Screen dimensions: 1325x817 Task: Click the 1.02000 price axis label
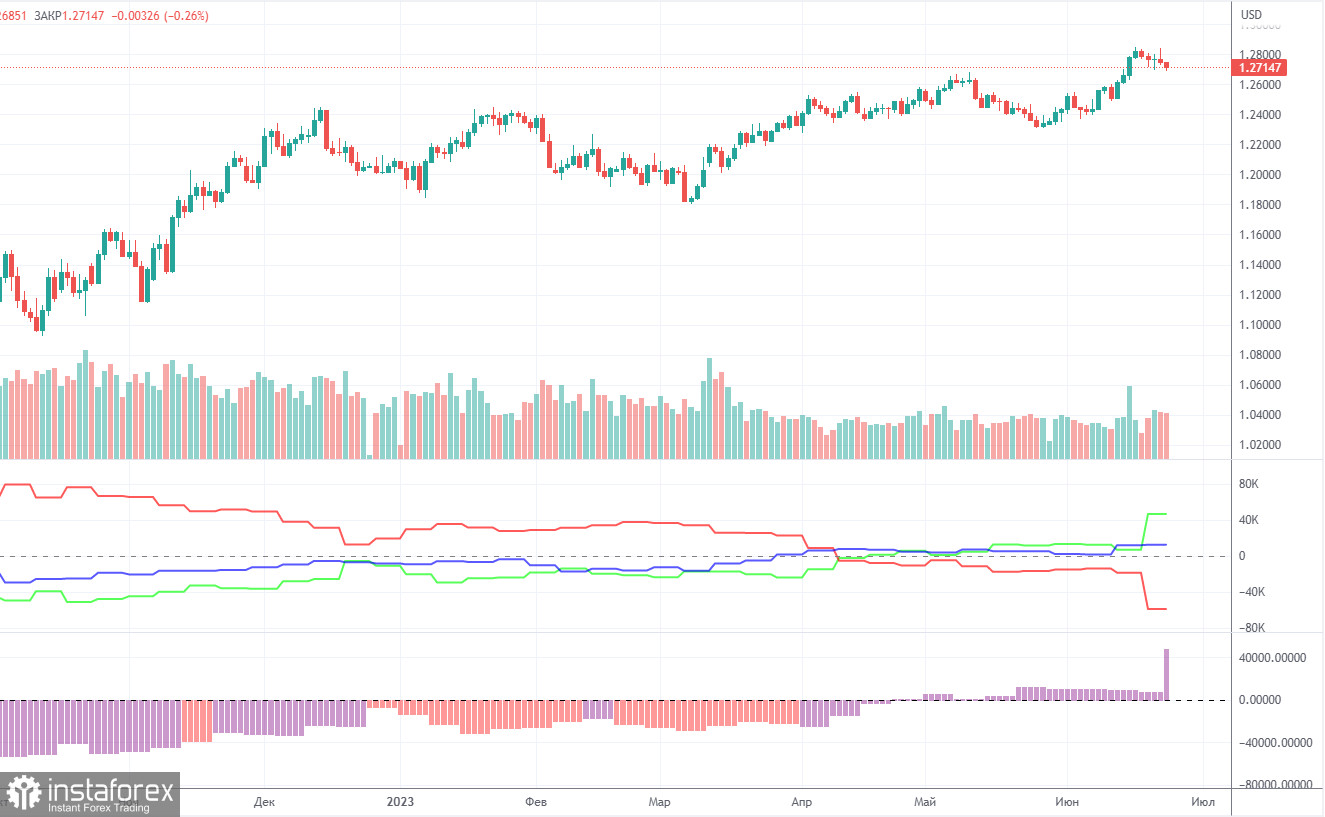pos(1261,445)
